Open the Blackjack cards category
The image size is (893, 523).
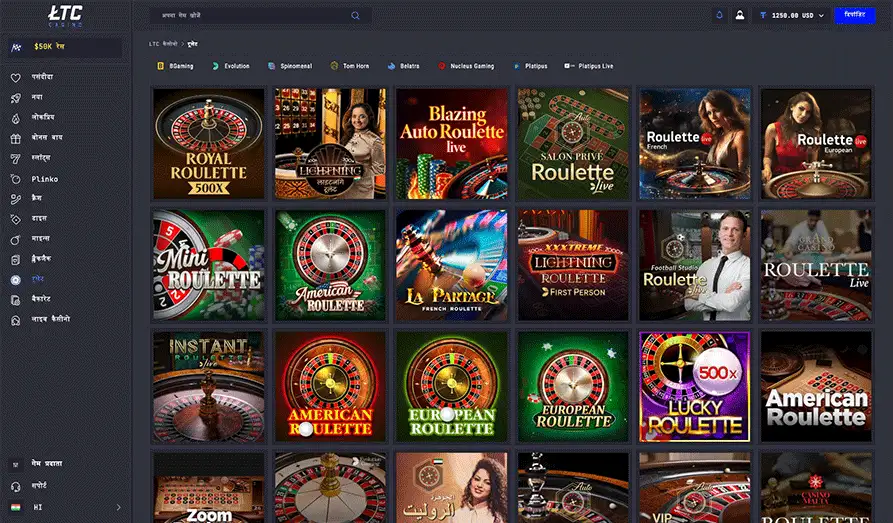[x=32, y=259]
